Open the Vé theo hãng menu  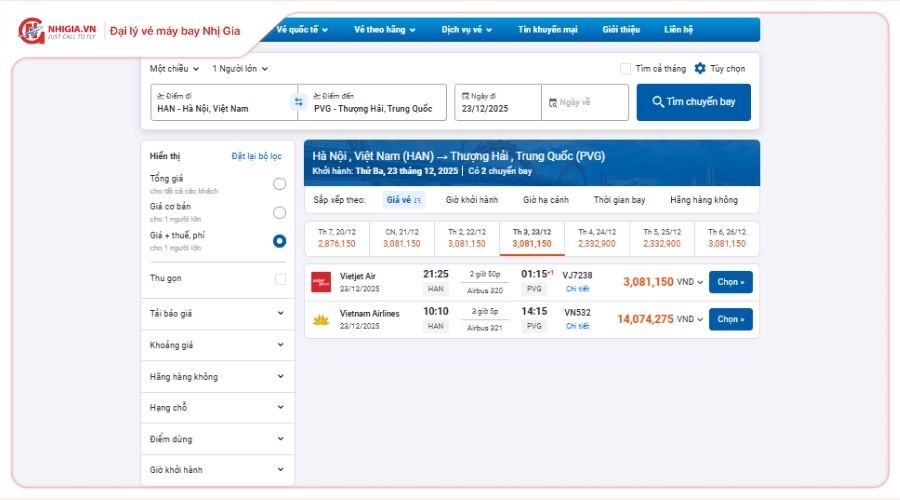coord(385,29)
